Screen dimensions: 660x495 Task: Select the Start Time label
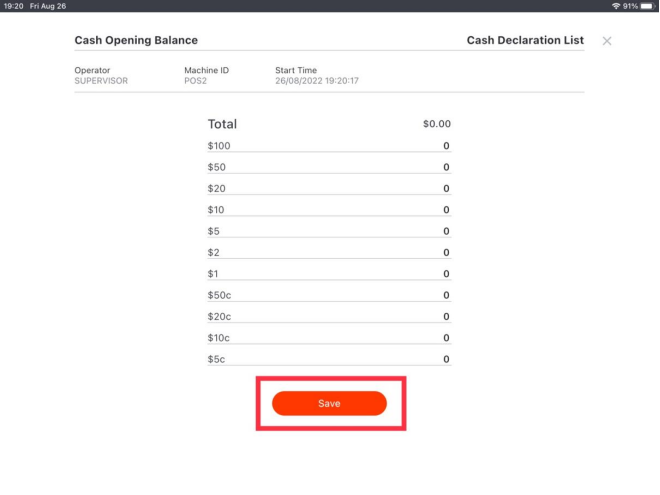pos(296,70)
